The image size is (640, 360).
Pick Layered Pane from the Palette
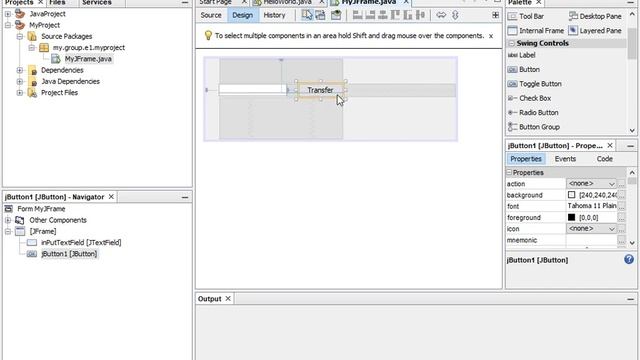click(x=595, y=31)
